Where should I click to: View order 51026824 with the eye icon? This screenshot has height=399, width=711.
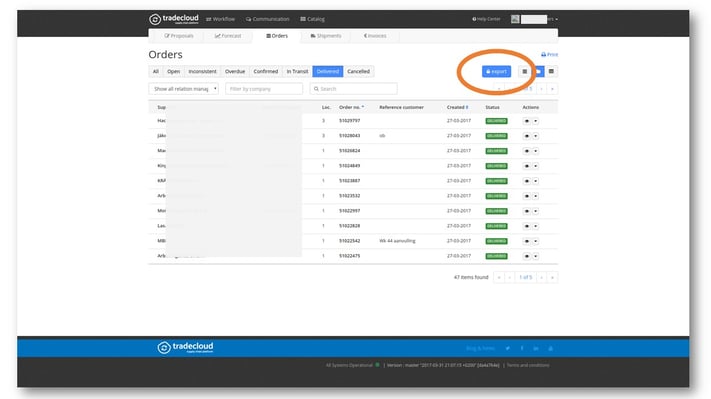(526, 151)
